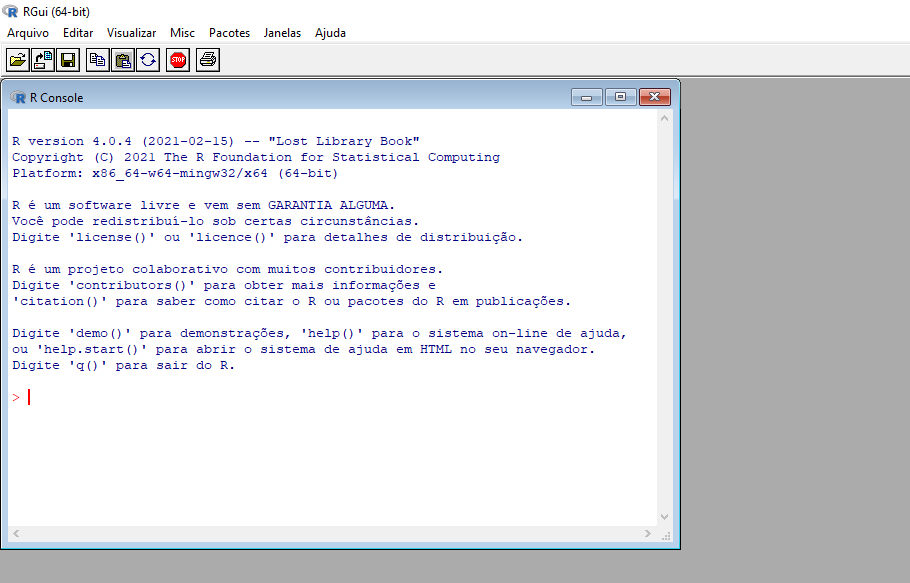This screenshot has width=910, height=583.
Task: Click the console scrollbar down arrow
Action: pyautogui.click(x=665, y=516)
